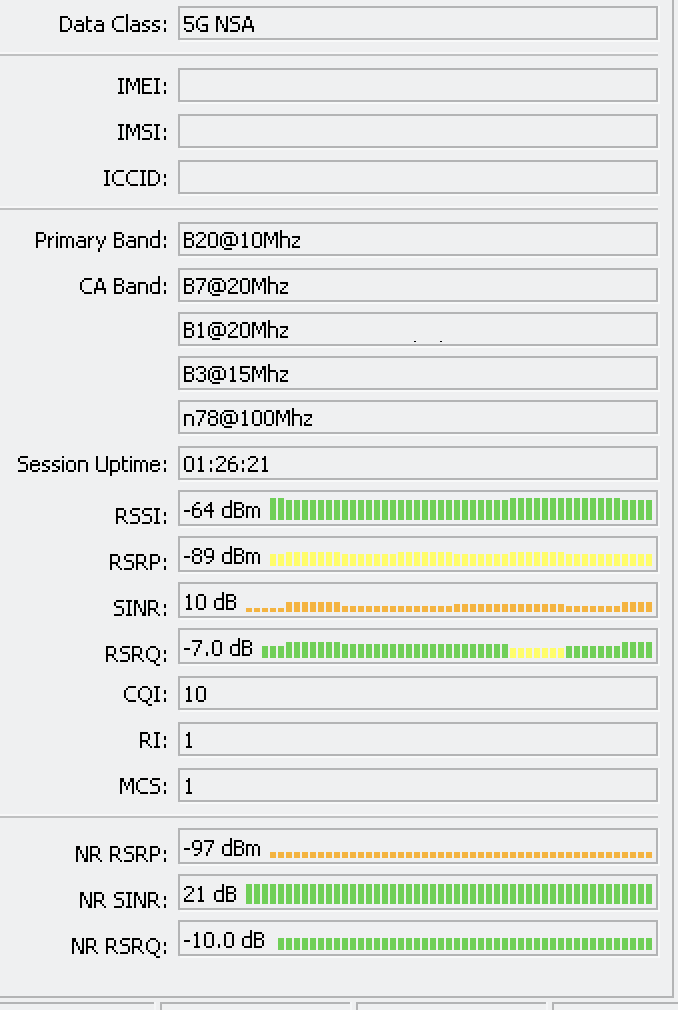Click the Data Class field showing 5G NSA
Screen dimensions: 678x1010
(x=417, y=24)
